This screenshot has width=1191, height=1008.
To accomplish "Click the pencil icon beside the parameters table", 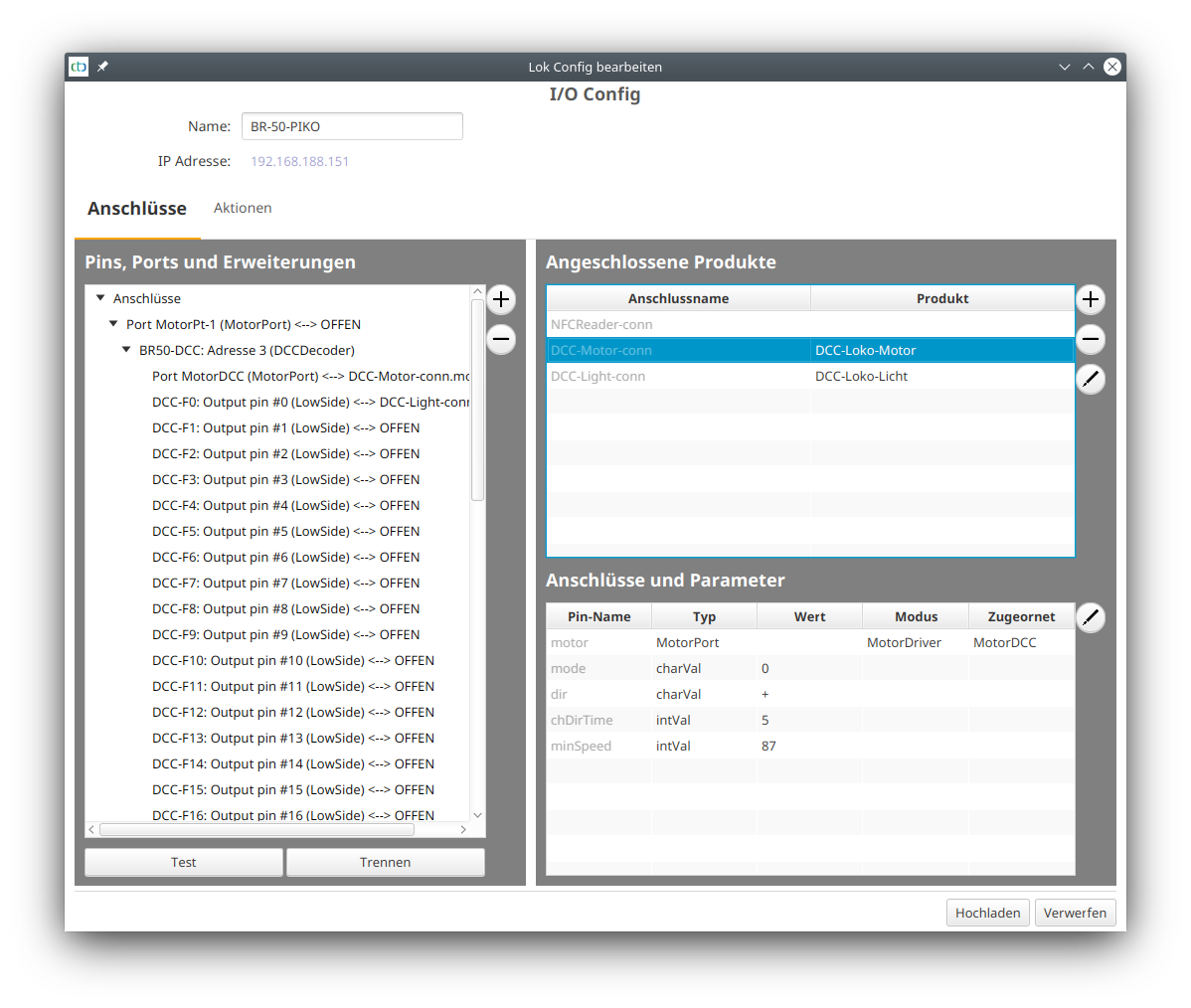I will (x=1091, y=617).
